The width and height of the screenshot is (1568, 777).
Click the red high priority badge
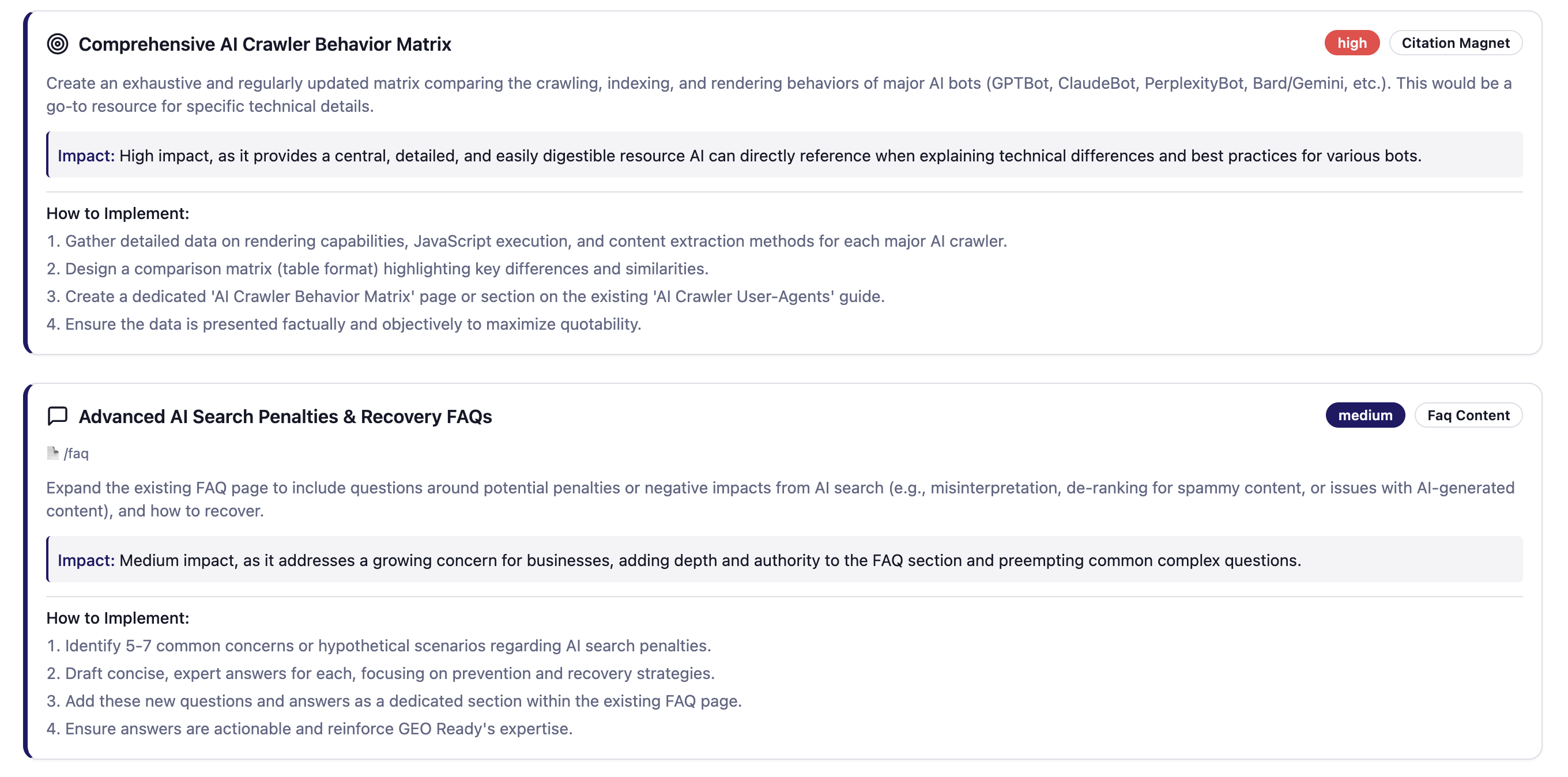1351,43
